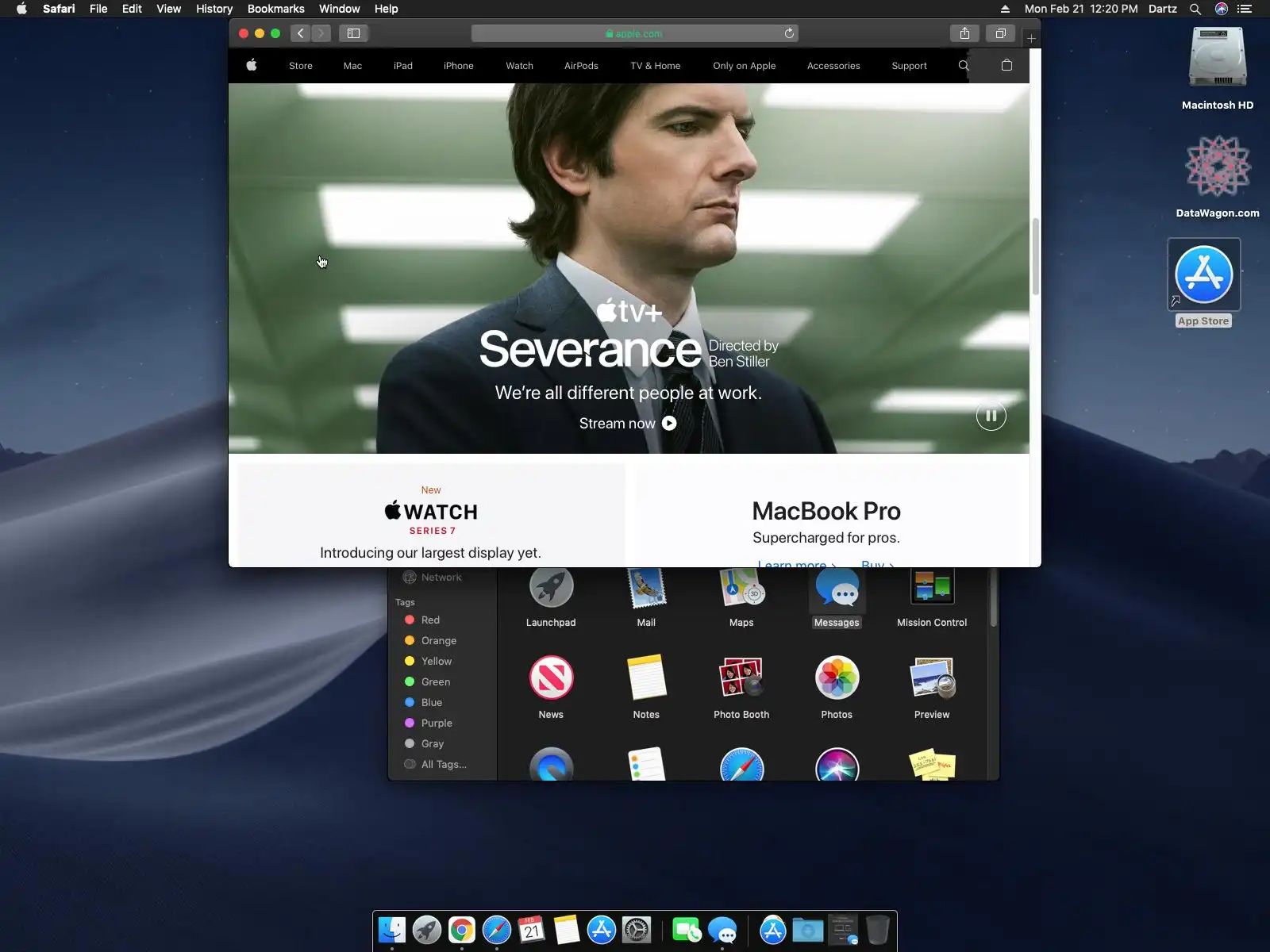Select Mission Control in the Finder window
This screenshot has width=1270, height=952.
(932, 598)
